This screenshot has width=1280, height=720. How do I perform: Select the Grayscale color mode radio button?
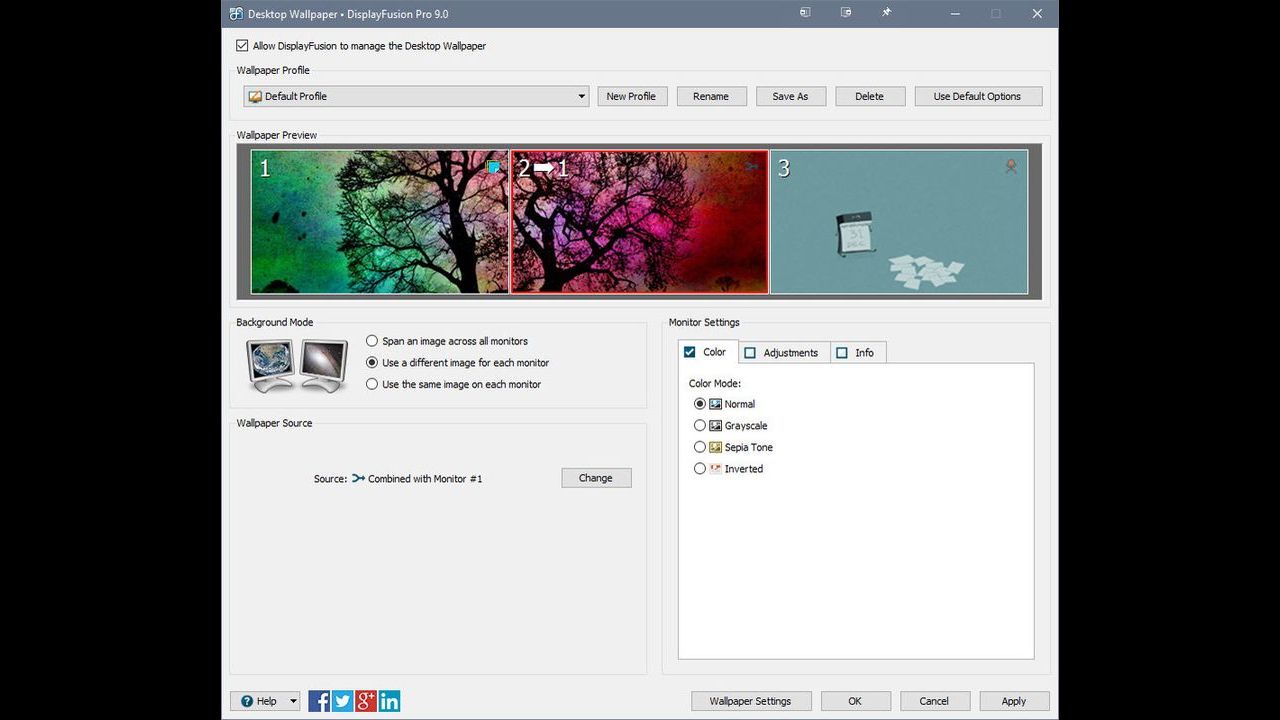(x=700, y=426)
